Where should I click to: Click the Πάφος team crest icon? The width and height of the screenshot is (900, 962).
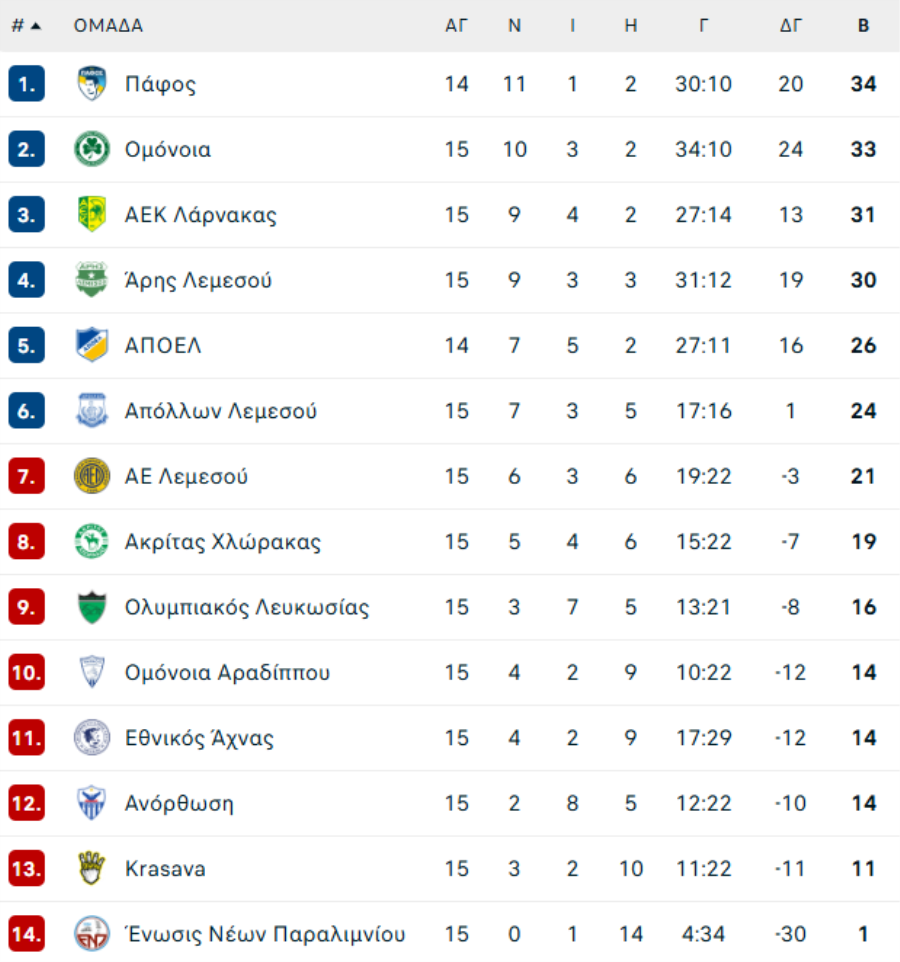click(x=92, y=84)
